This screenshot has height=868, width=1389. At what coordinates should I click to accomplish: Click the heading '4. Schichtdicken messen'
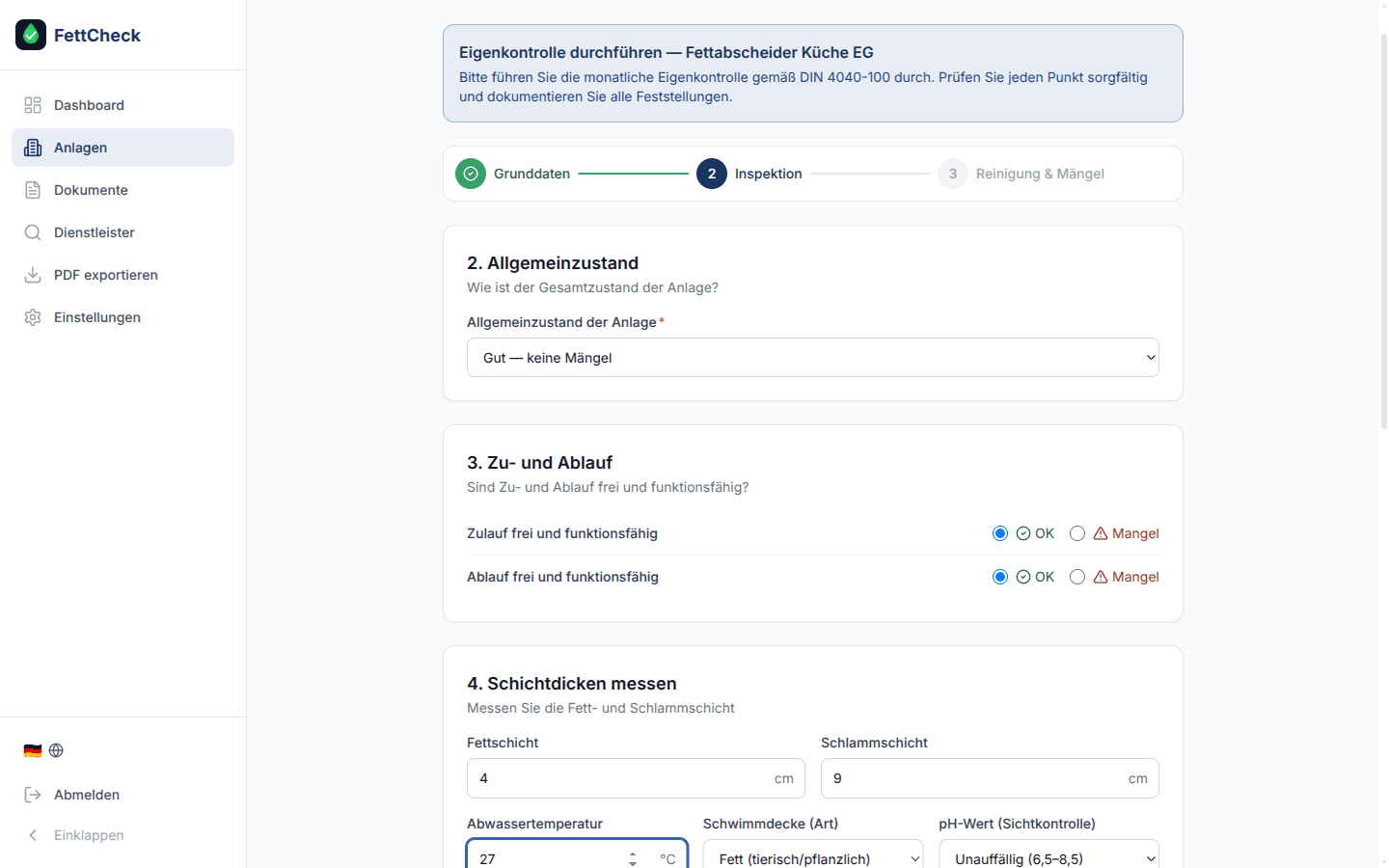(572, 684)
